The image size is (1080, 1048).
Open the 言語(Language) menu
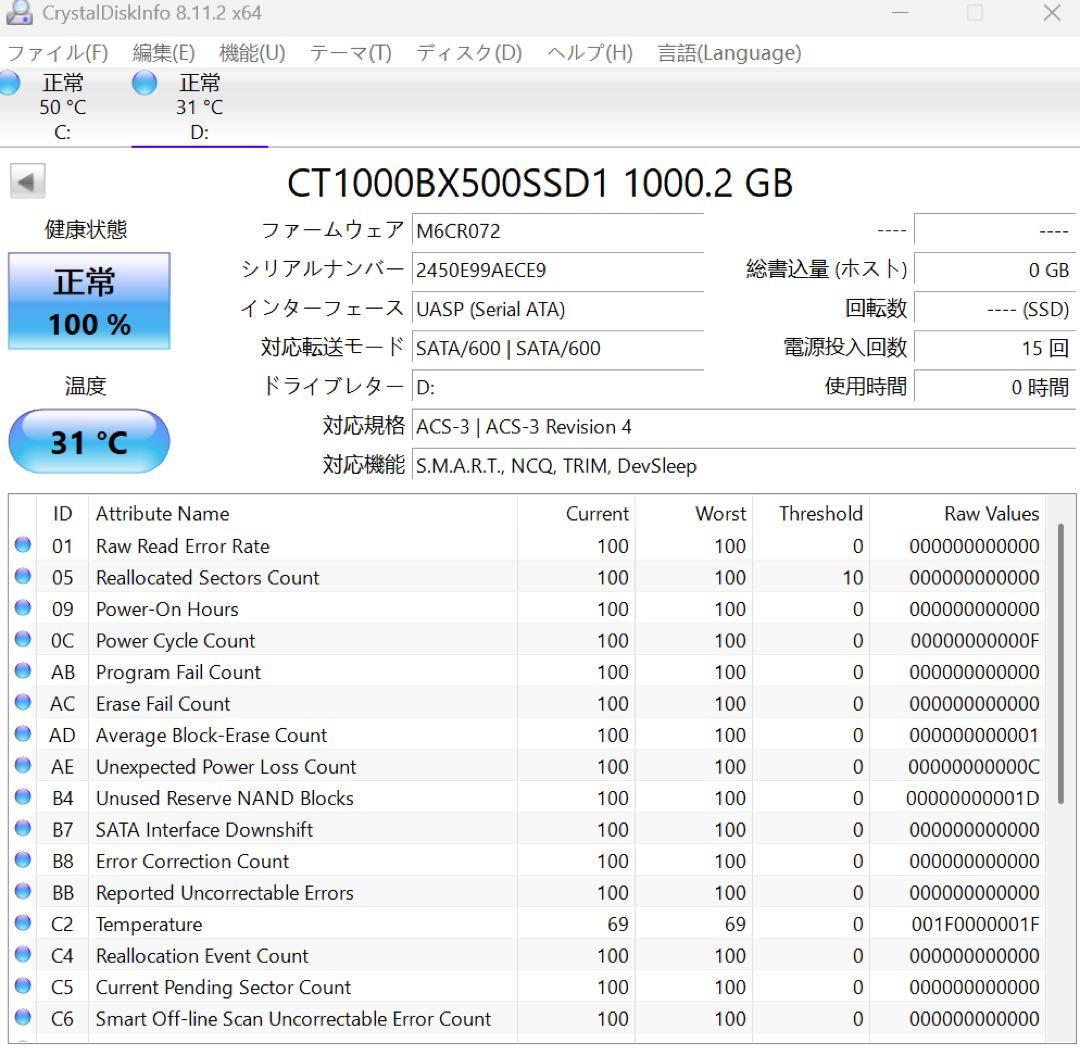[728, 53]
